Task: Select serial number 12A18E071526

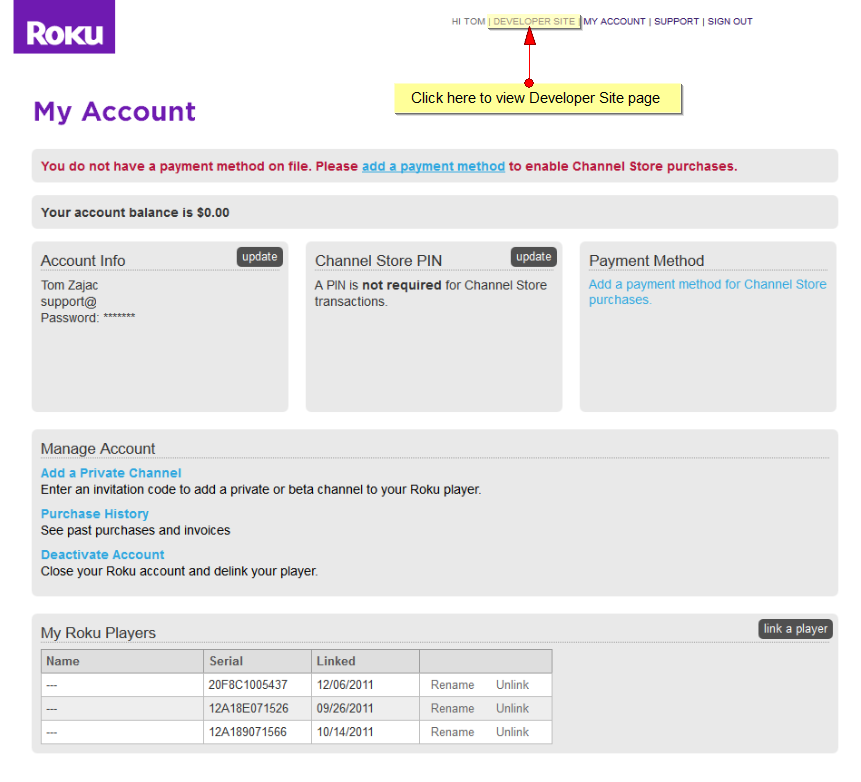Action: 248,708
